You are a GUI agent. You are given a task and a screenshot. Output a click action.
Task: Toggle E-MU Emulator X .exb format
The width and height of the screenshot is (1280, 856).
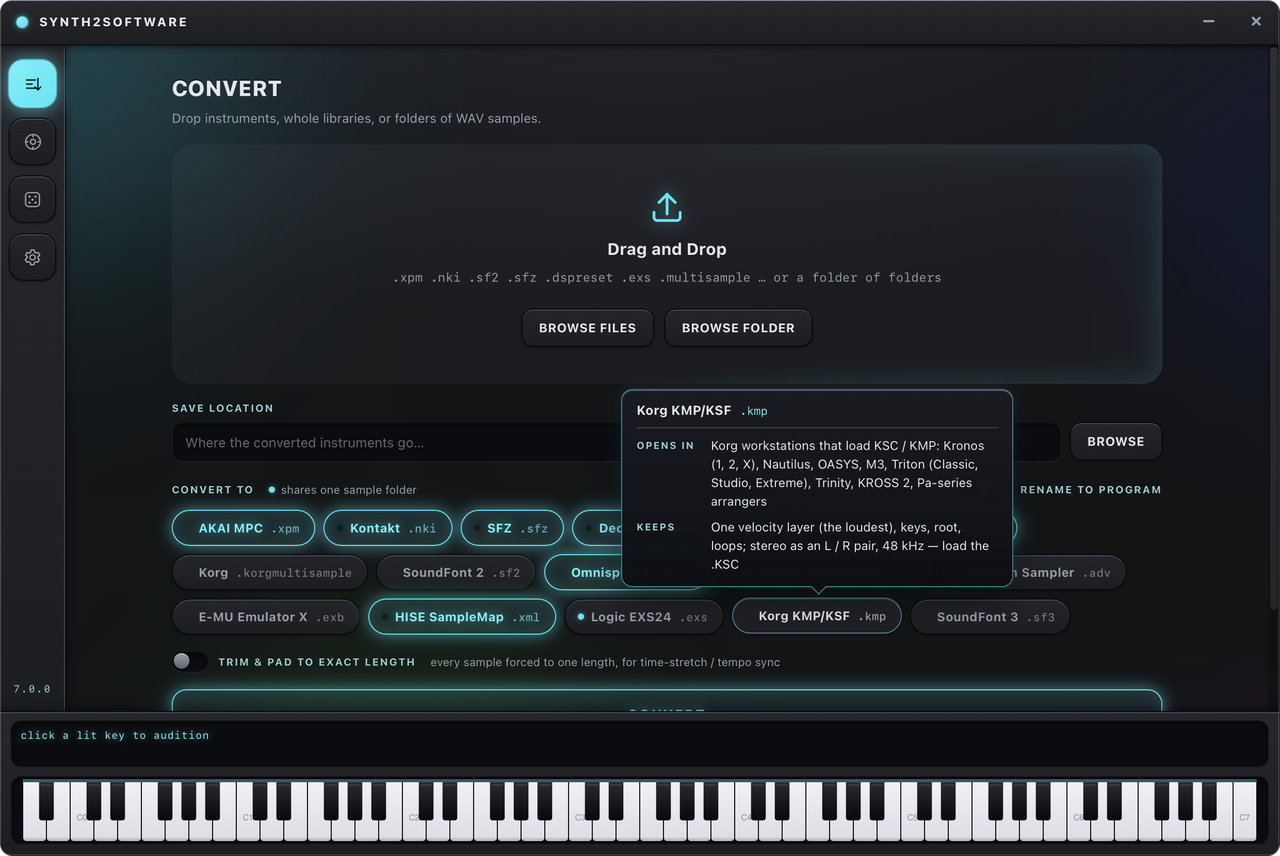[x=266, y=617]
